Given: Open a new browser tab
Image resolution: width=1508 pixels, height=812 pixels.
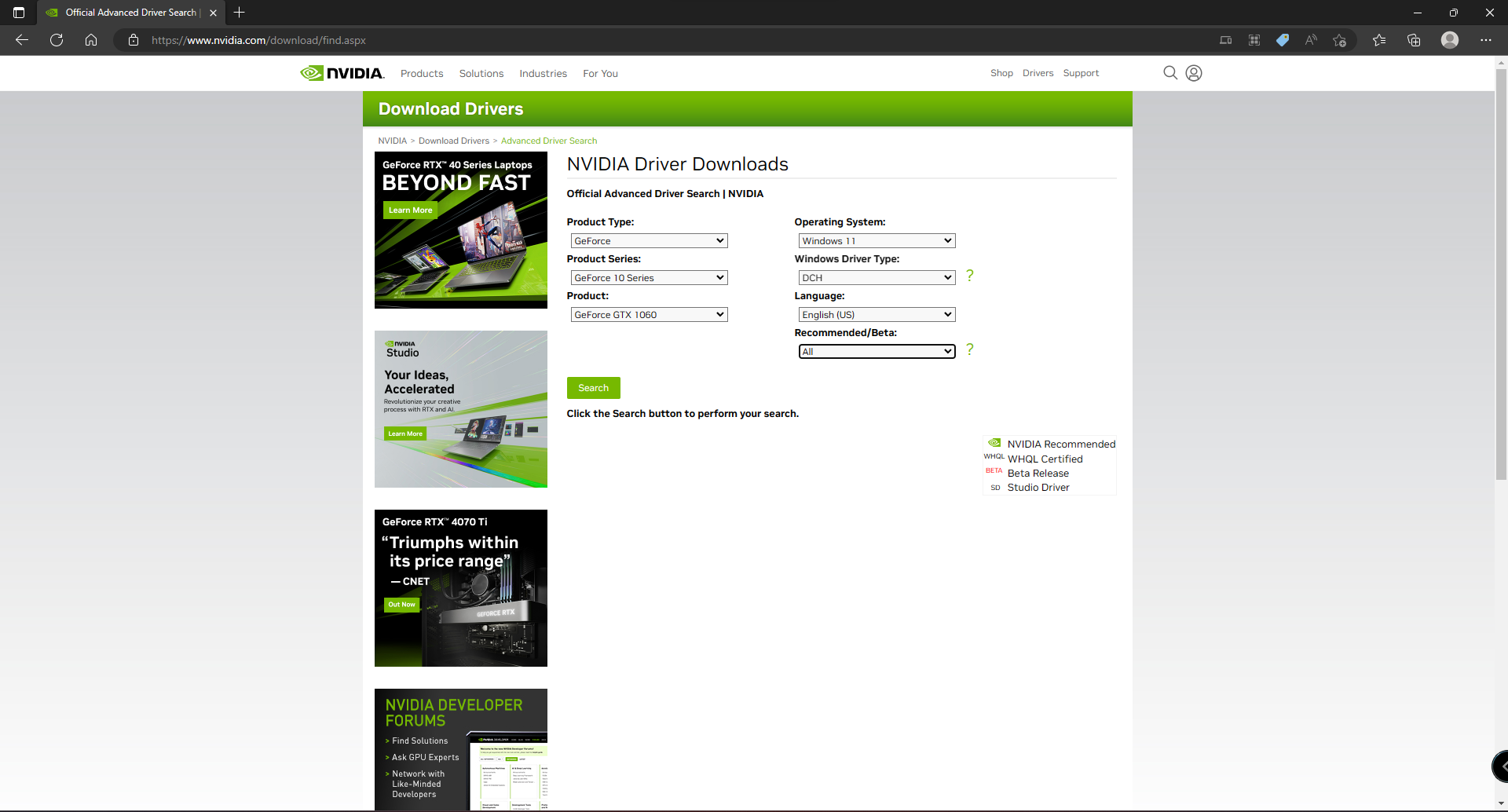Looking at the screenshot, I should (x=240, y=13).
